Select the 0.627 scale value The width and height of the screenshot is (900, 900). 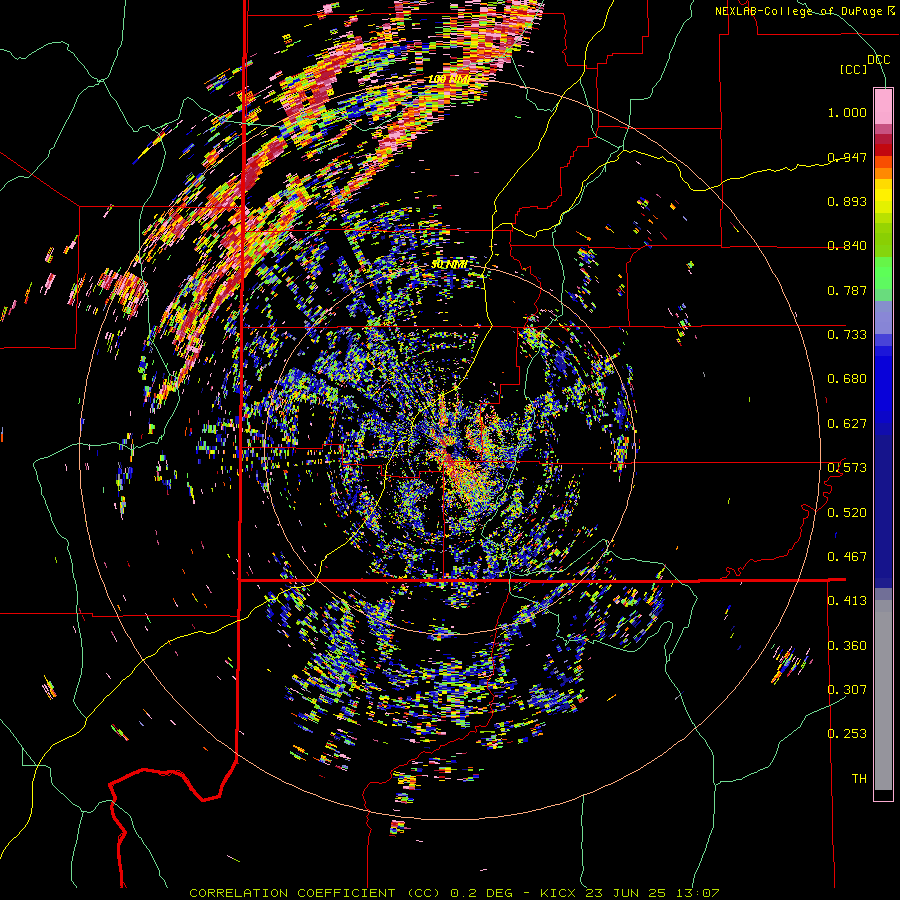point(847,423)
